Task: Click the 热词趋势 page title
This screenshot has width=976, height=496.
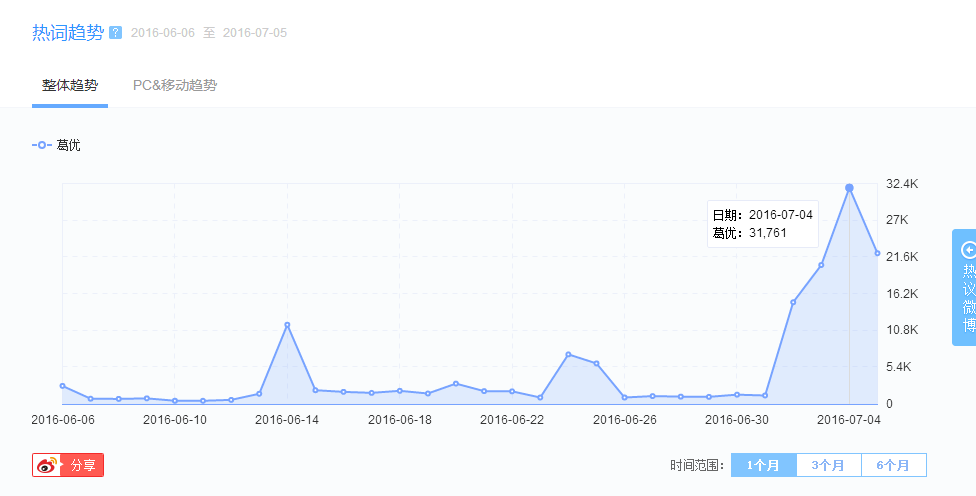Action: [x=68, y=33]
